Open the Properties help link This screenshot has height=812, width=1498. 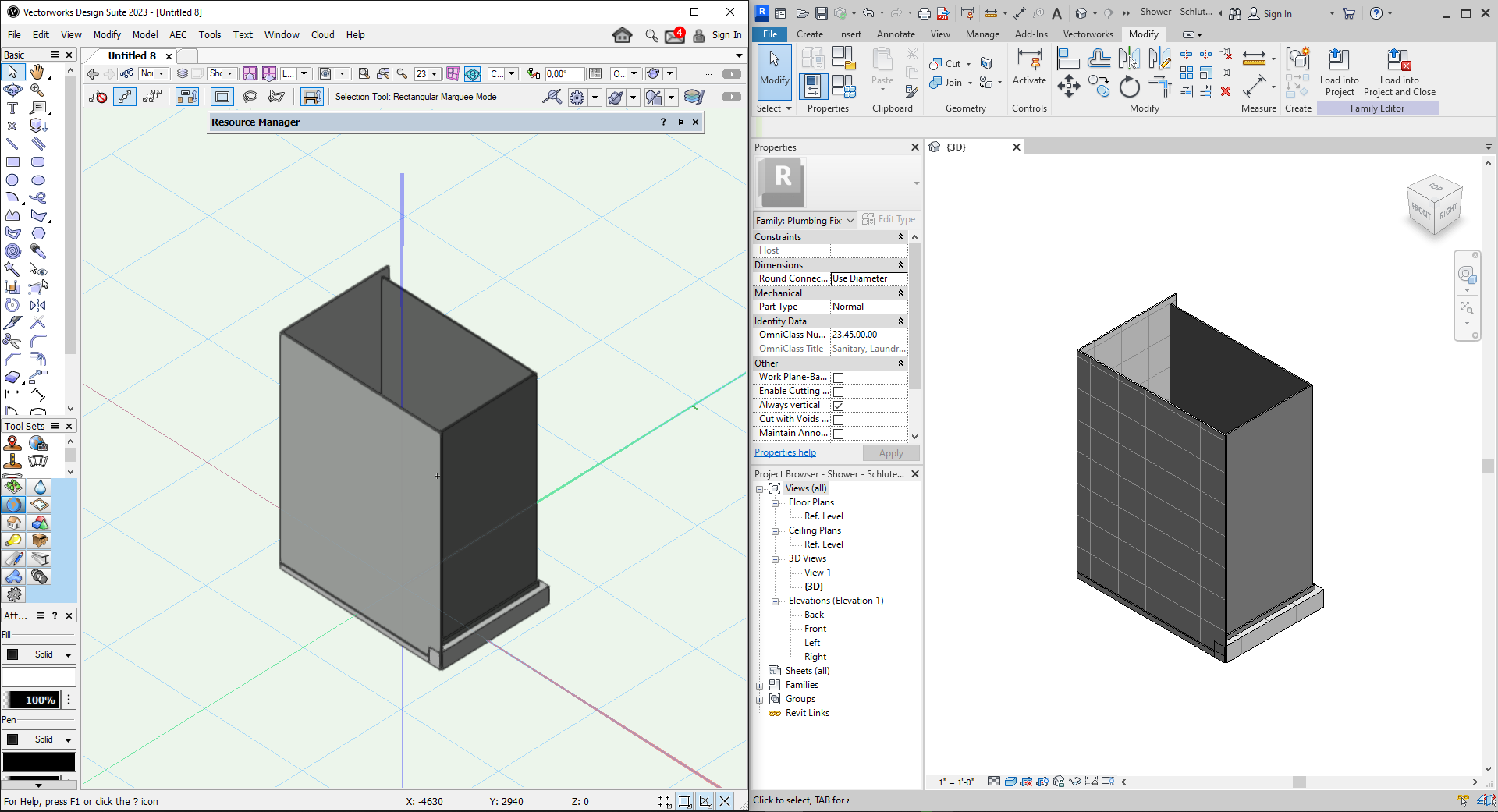785,452
